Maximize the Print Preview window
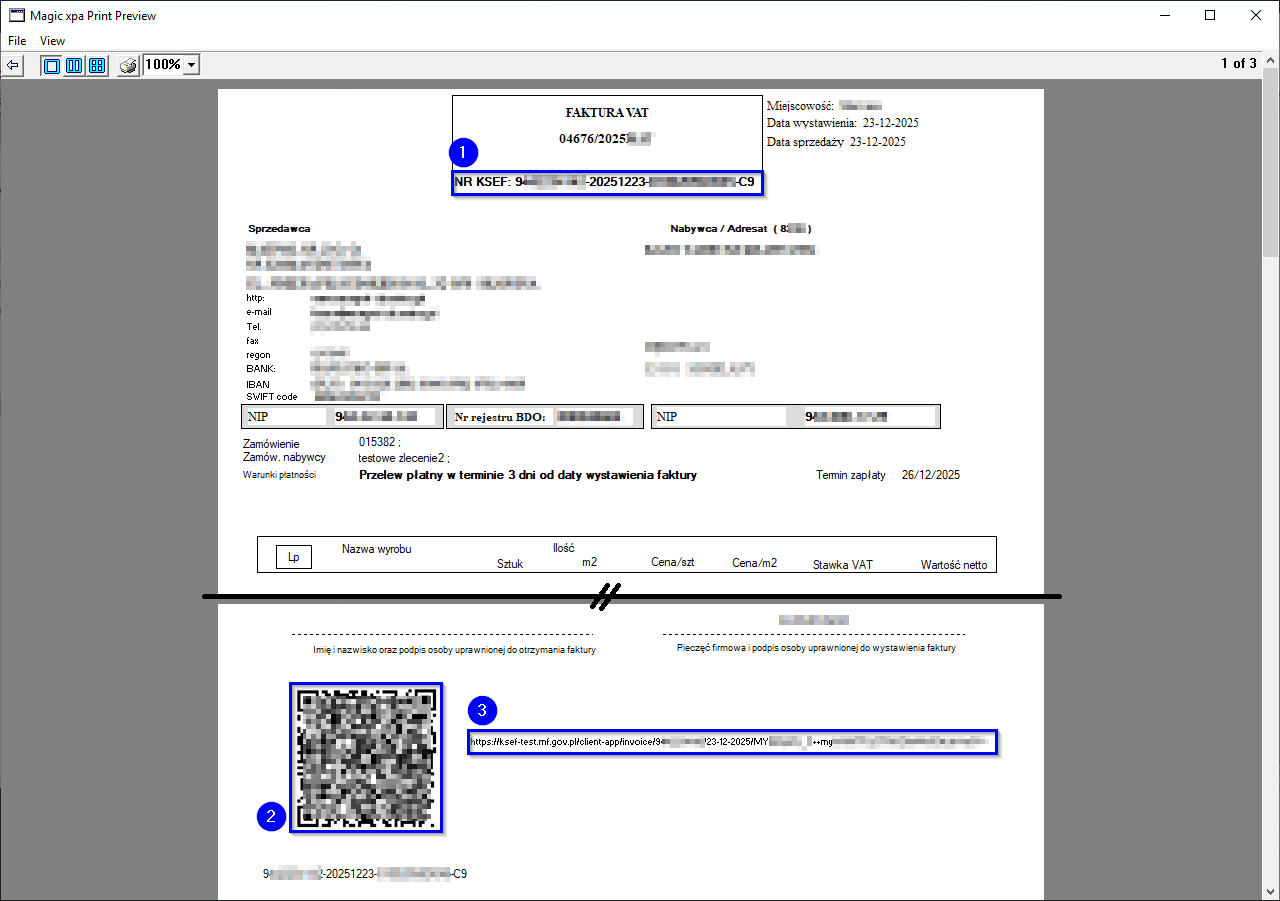Image resolution: width=1280 pixels, height=901 pixels. [x=1210, y=15]
